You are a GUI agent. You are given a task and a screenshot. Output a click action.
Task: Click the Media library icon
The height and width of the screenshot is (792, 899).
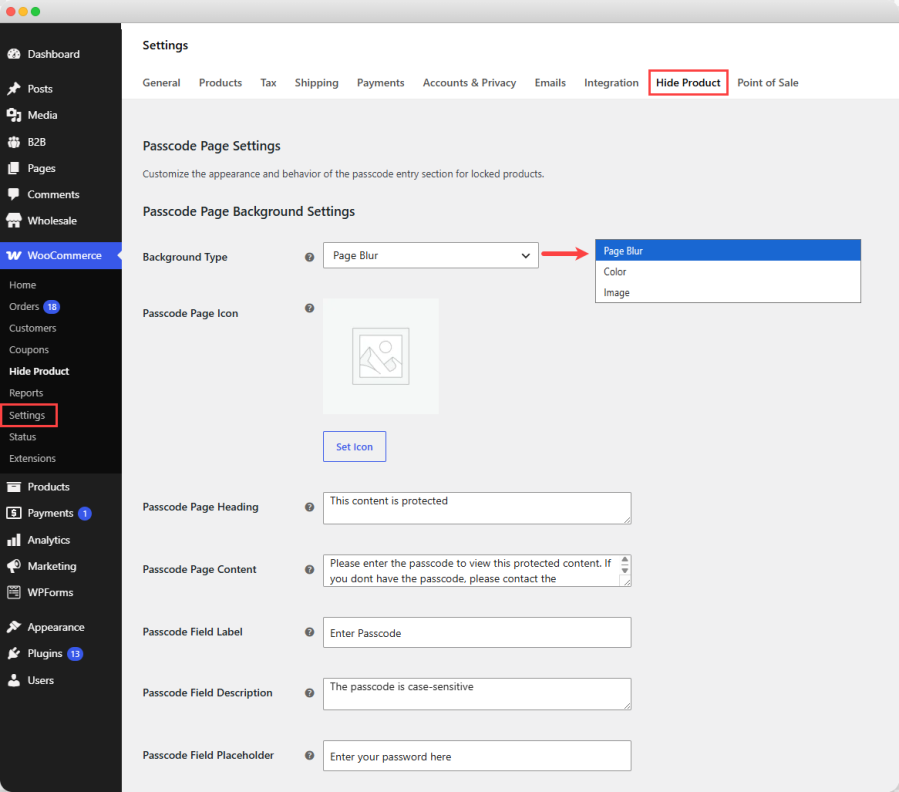pyautogui.click(x=14, y=115)
